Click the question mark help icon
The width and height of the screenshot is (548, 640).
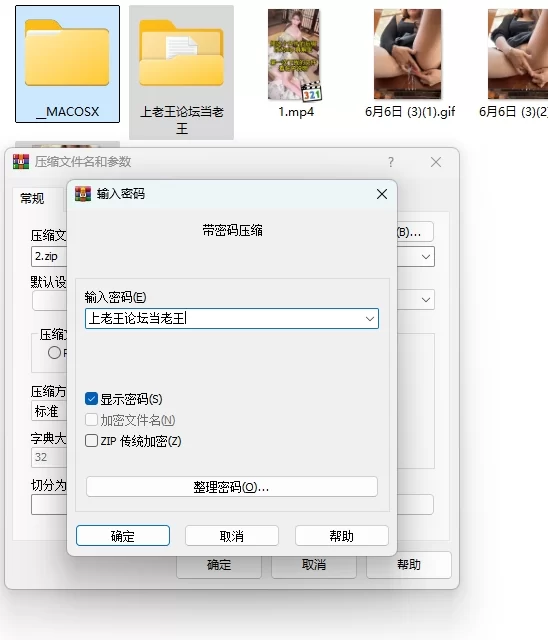pos(391,162)
